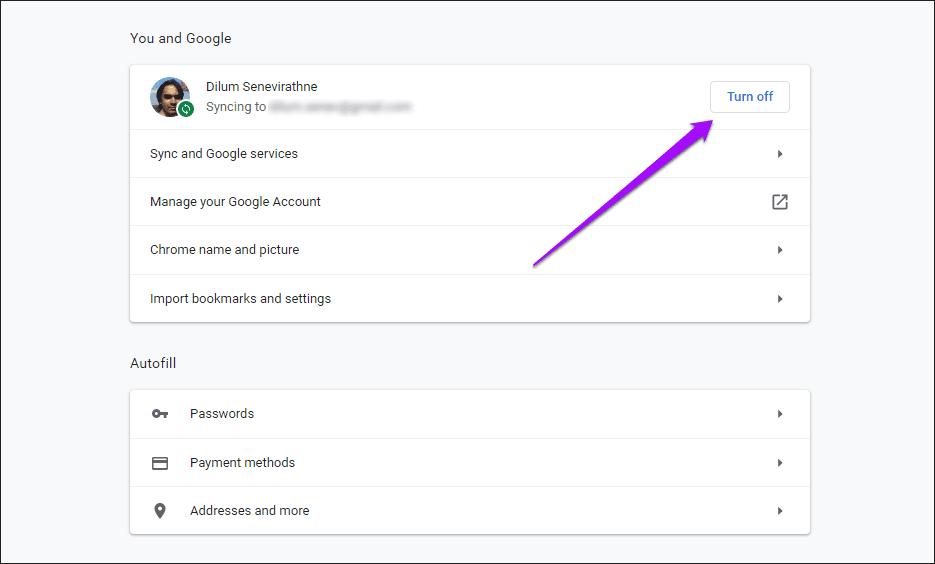Viewport: 935px width, 564px height.
Task: Click the Turn off sync button
Action: click(750, 97)
